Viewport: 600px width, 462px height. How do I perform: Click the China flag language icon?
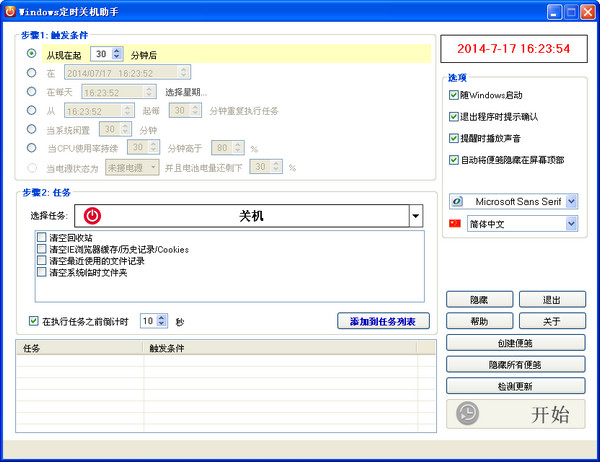click(455, 223)
